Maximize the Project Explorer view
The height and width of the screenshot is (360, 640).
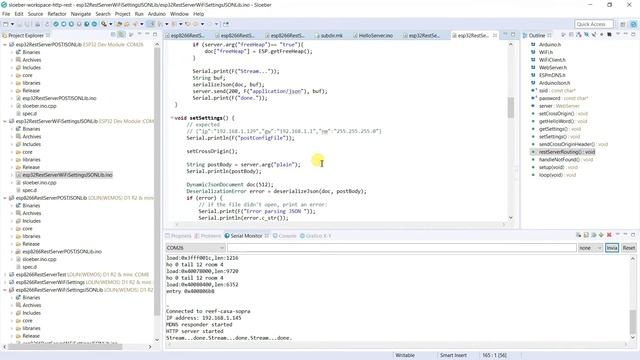pos(155,35)
